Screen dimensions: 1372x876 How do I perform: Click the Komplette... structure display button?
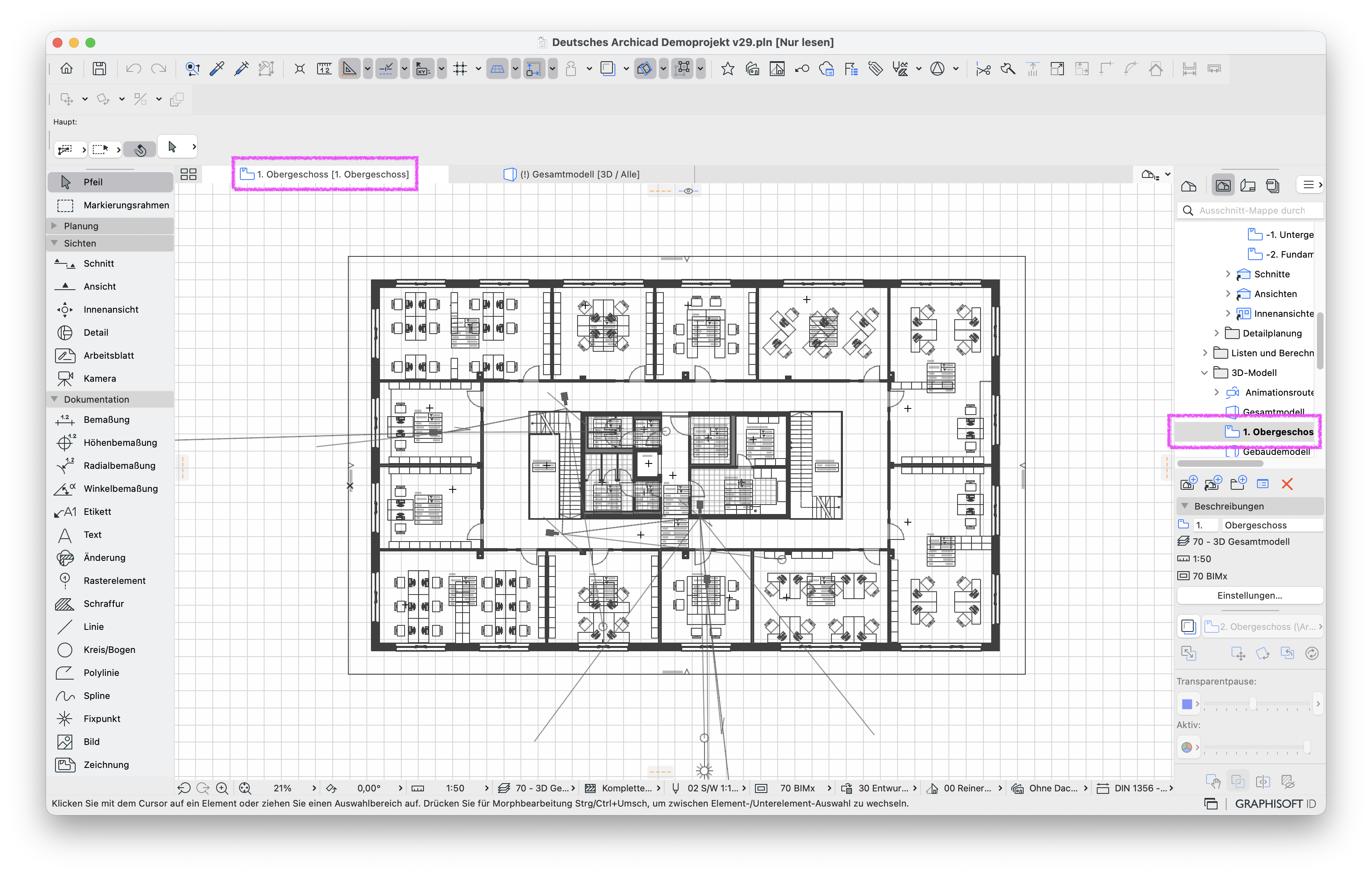coord(623,788)
